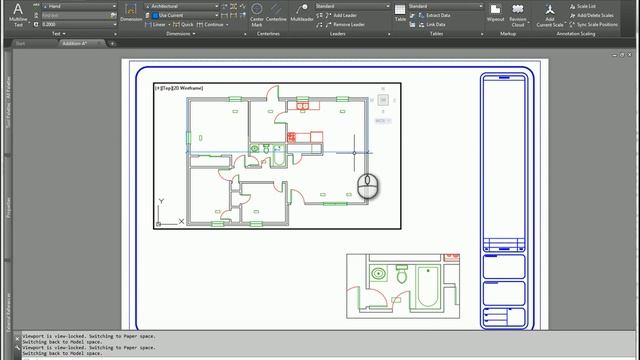This screenshot has width=640, height=360.
Task: Open the text height 0.2000 dropdown
Action: point(114,24)
